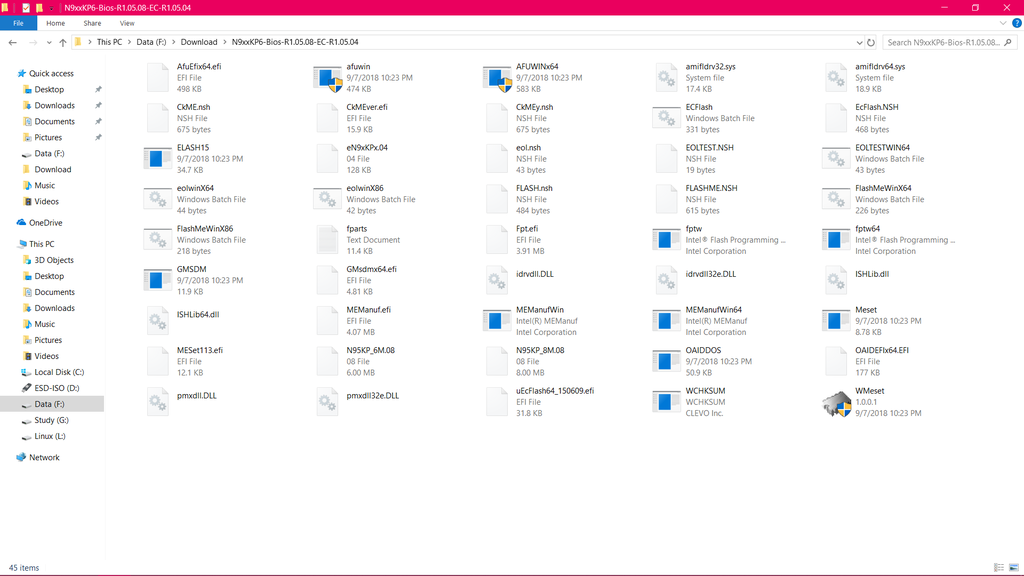Select the OAIDDOS application icon
This screenshot has width=1024, height=576.
tap(666, 361)
